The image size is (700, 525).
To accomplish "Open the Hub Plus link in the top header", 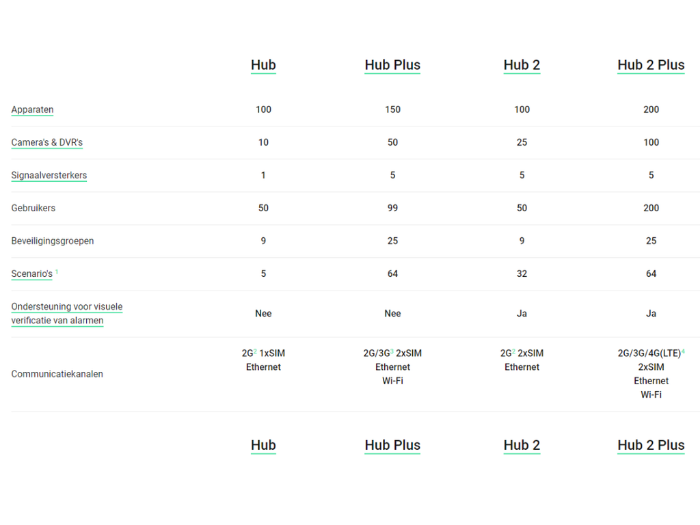I will (x=392, y=65).
